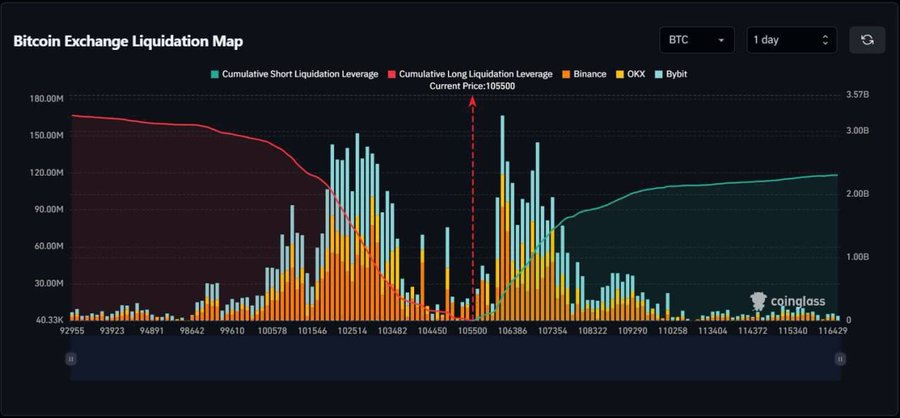Click the 116429 price axis label
Screen dimensions: 900x418
(835, 331)
